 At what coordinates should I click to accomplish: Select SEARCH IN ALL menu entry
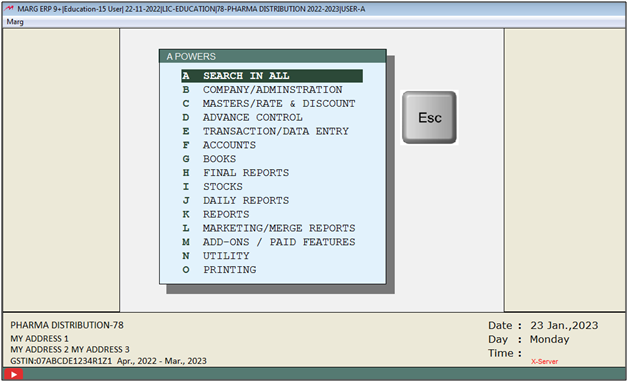(272, 76)
